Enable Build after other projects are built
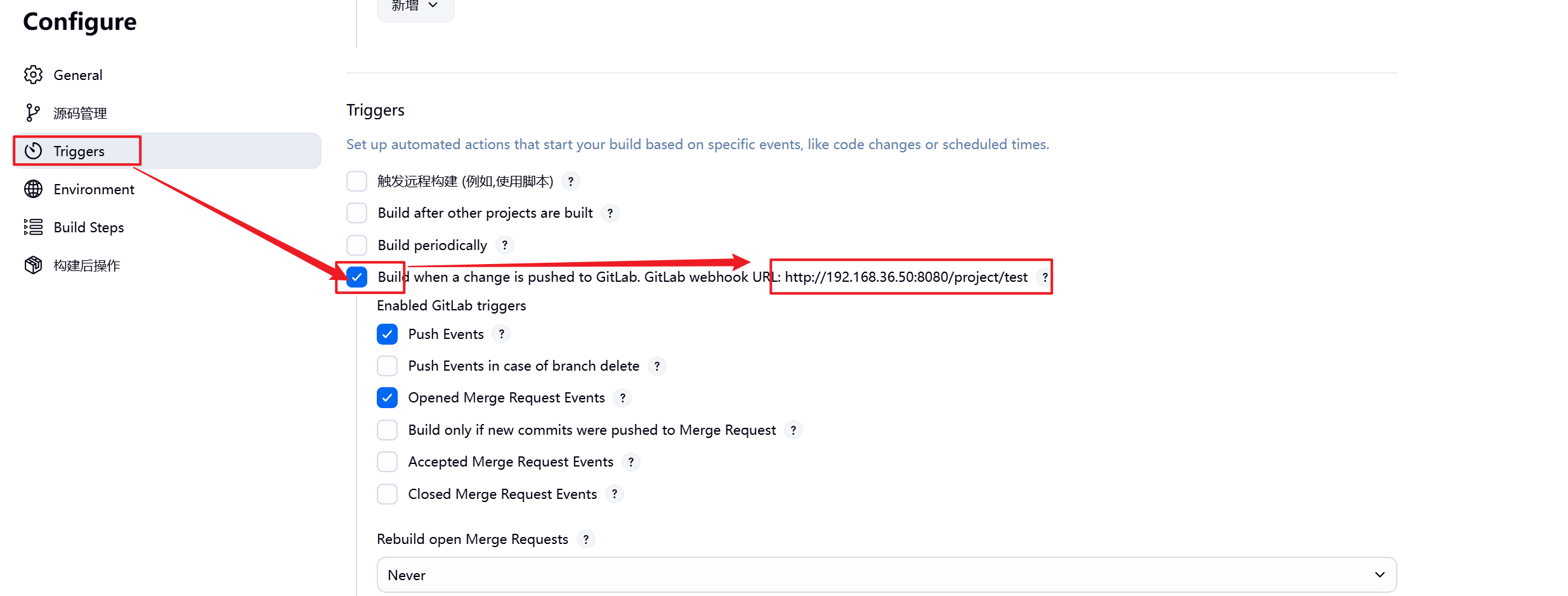This screenshot has width=1568, height=596. [x=357, y=213]
